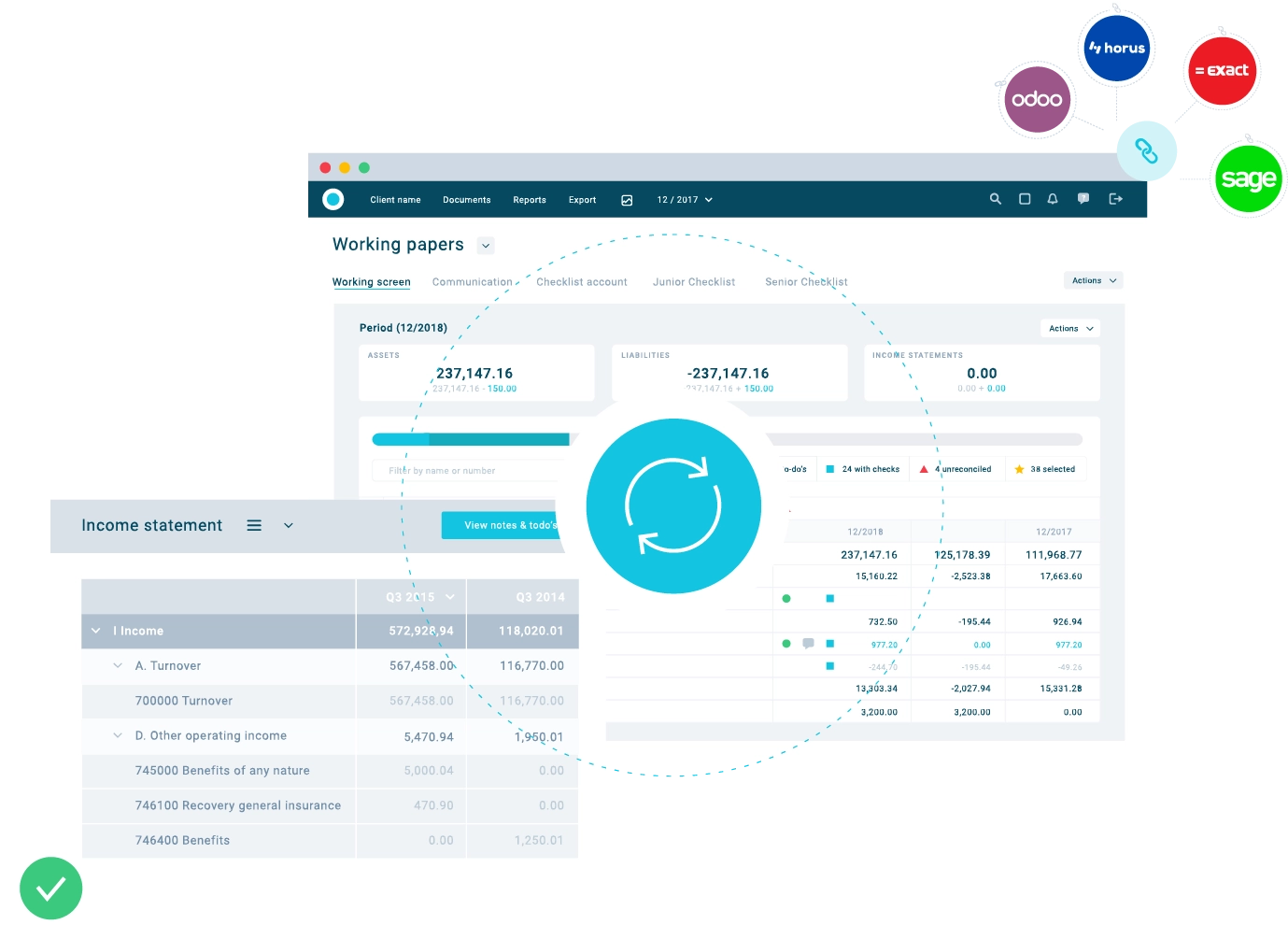
Task: Click the 24 with checks label
Action: [x=870, y=469]
